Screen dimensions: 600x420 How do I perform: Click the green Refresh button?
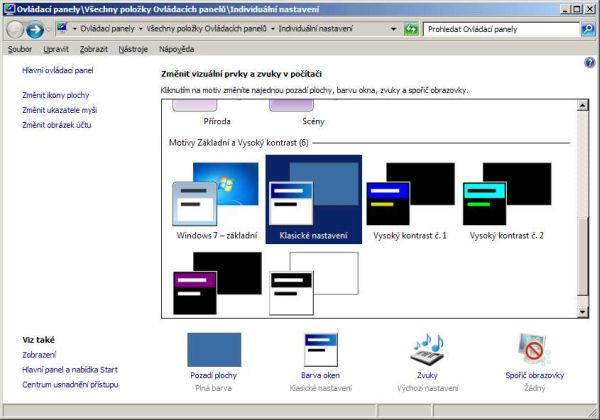point(411,29)
